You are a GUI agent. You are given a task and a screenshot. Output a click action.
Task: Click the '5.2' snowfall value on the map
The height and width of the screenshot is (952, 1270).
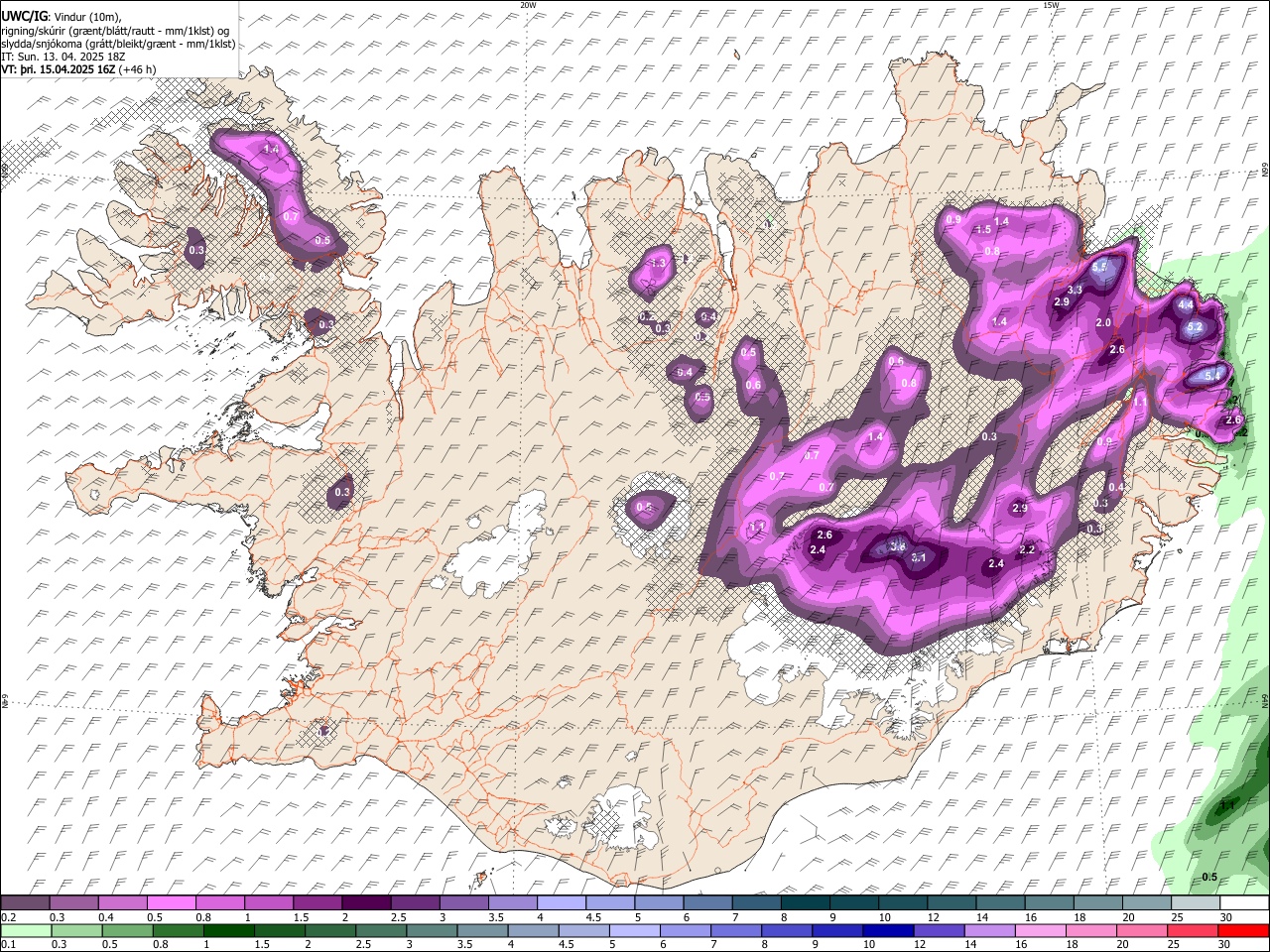click(1195, 327)
